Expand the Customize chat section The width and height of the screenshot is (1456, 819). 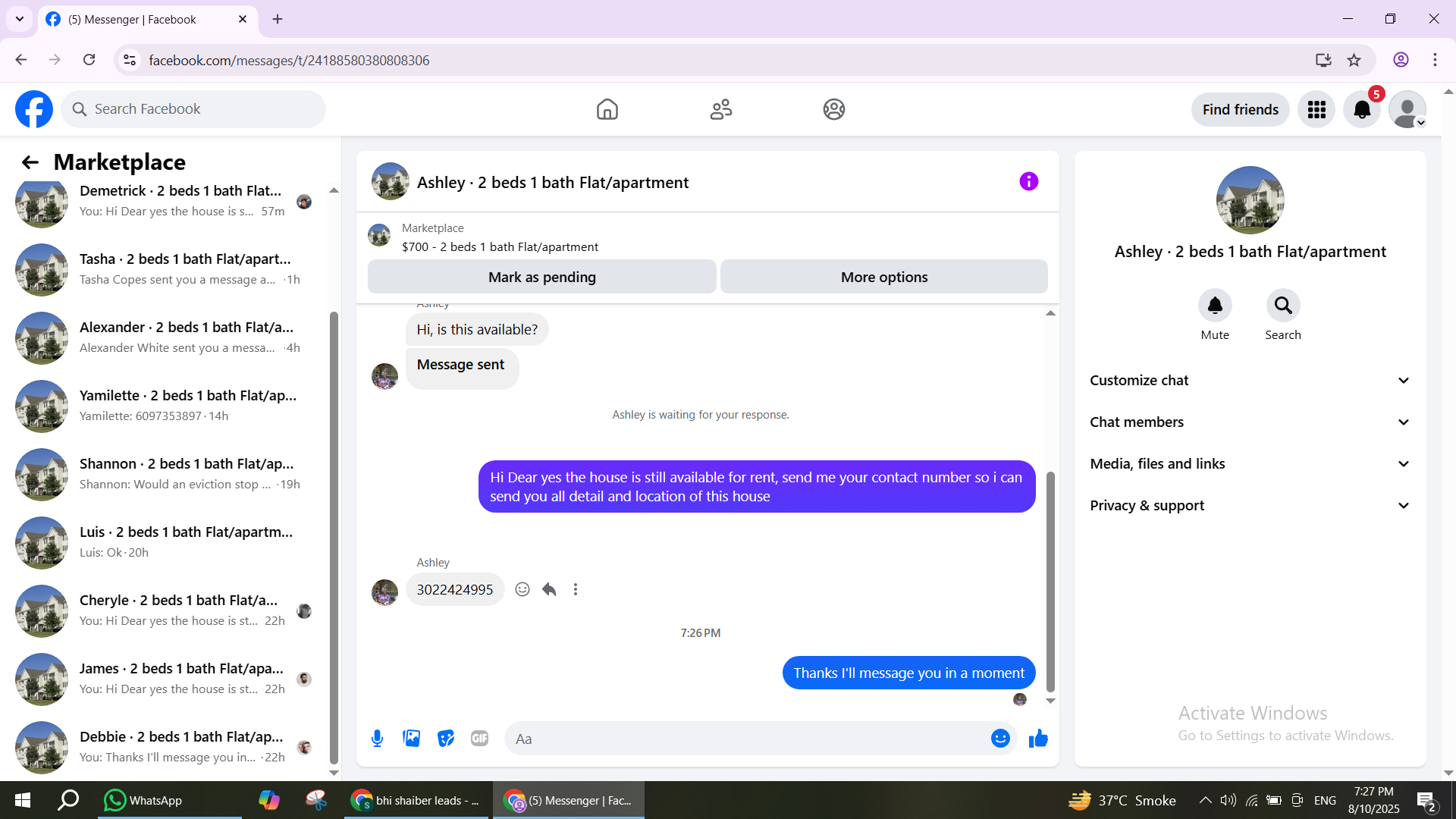[1250, 381]
